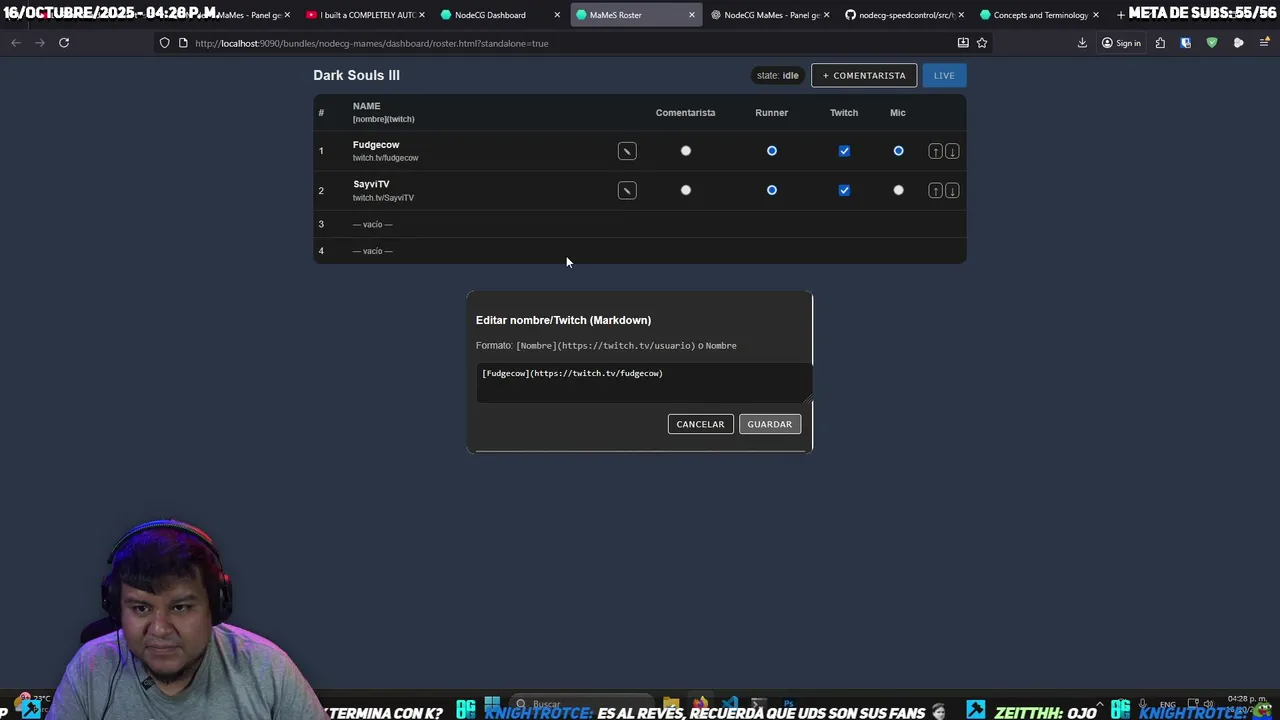This screenshot has height=720, width=1280.
Task: Go back in browser history
Action: (16, 43)
